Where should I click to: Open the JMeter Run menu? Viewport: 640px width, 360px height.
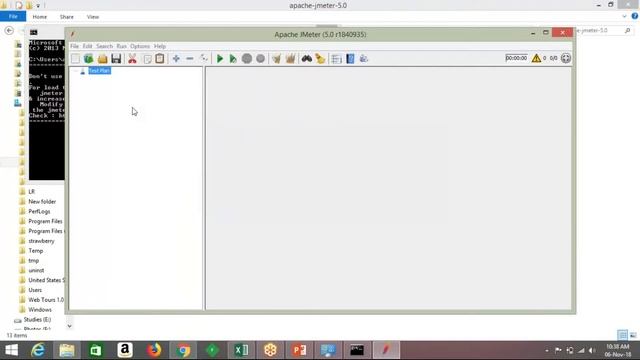121,46
